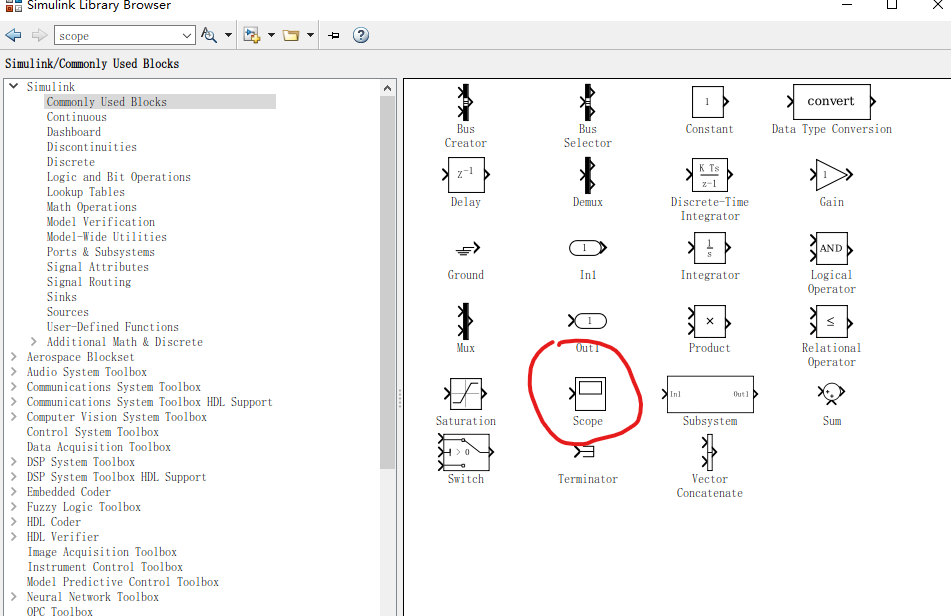Select the Relational Operator block
This screenshot has height=616, width=951.
(831, 321)
